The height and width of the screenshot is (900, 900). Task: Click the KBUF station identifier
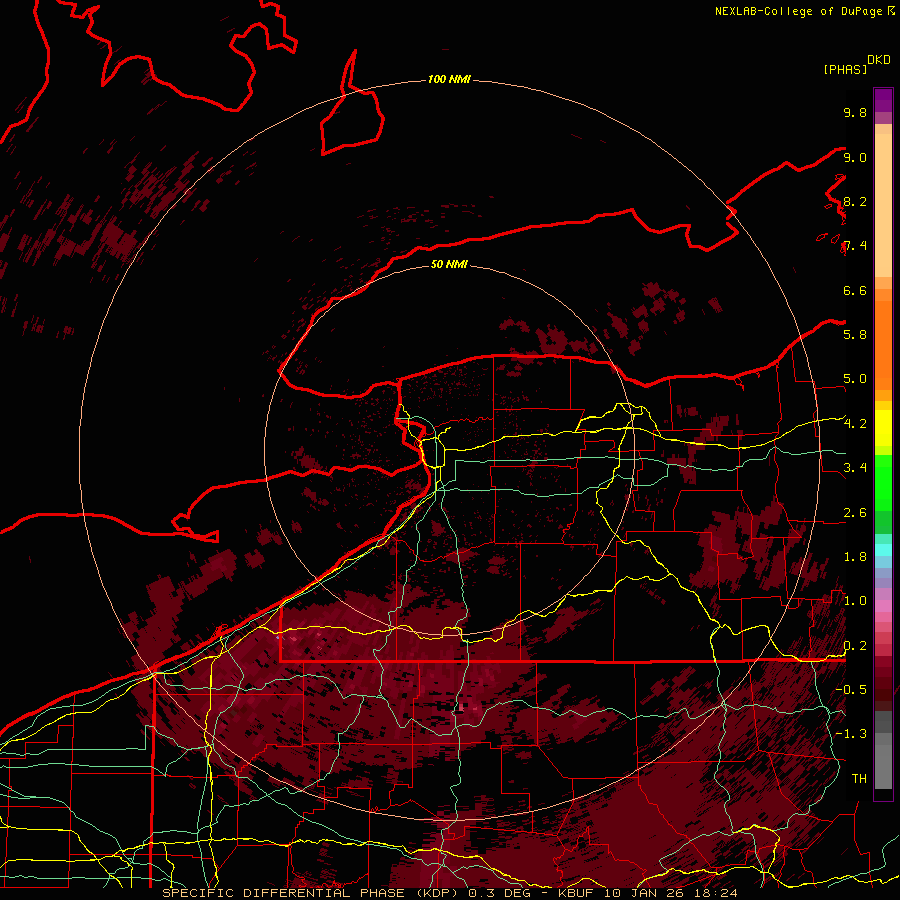575,893
